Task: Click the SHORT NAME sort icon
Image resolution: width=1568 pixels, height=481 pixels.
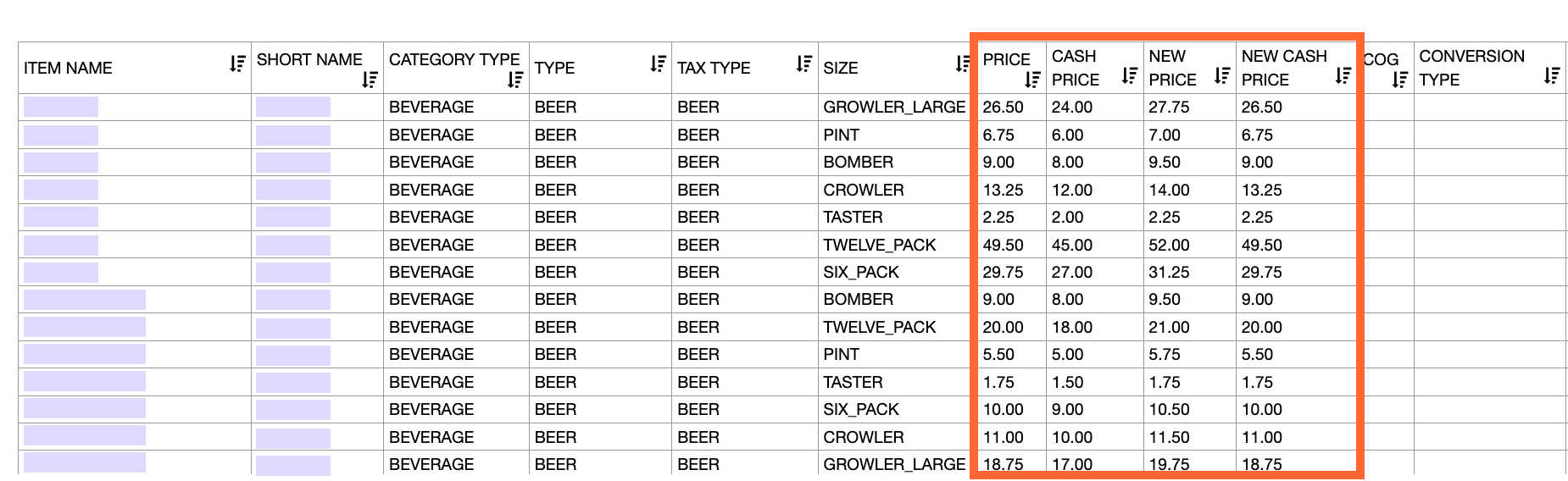Action: pyautogui.click(x=370, y=80)
